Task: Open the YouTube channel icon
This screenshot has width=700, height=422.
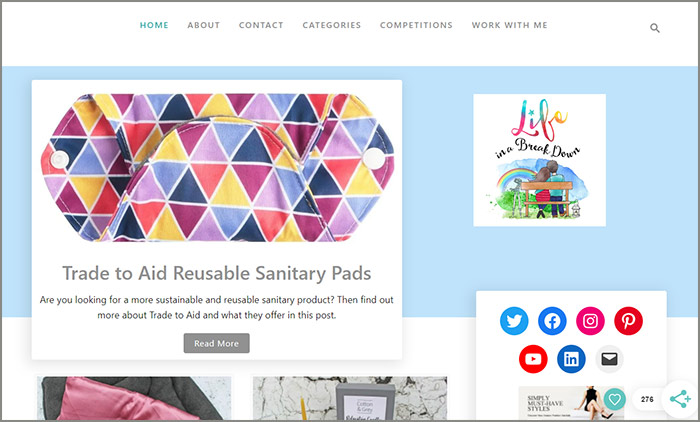Action: (x=533, y=359)
